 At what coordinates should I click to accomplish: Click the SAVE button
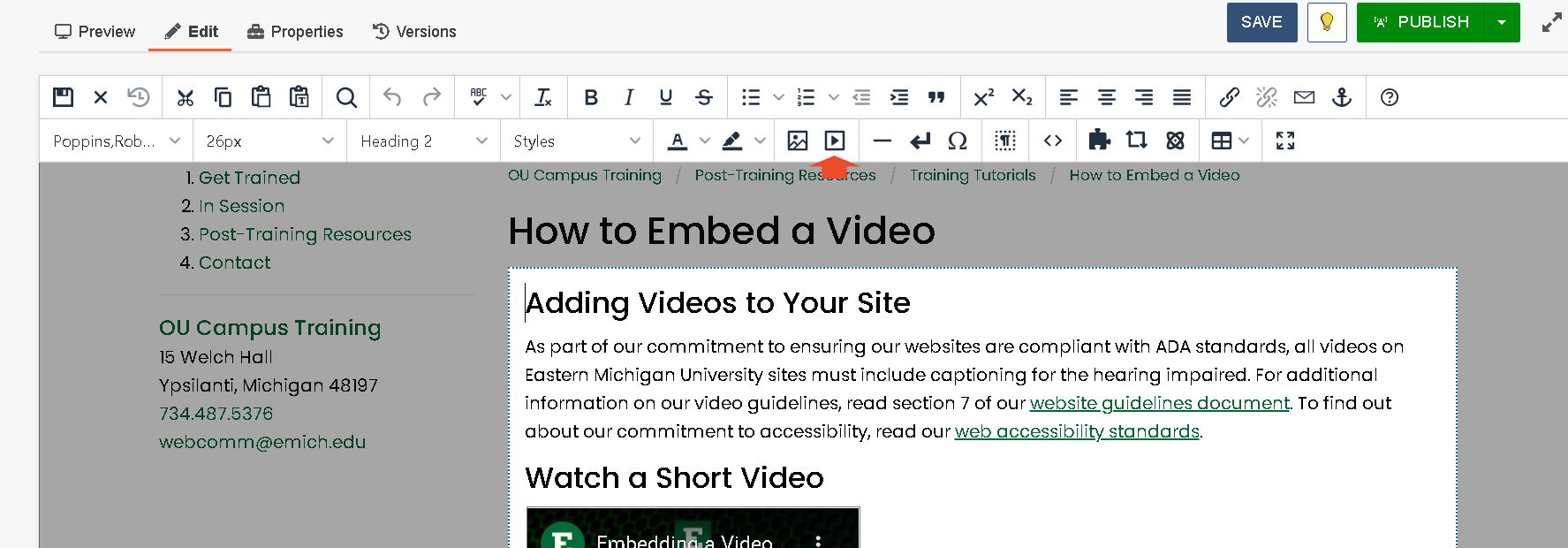tap(1261, 22)
